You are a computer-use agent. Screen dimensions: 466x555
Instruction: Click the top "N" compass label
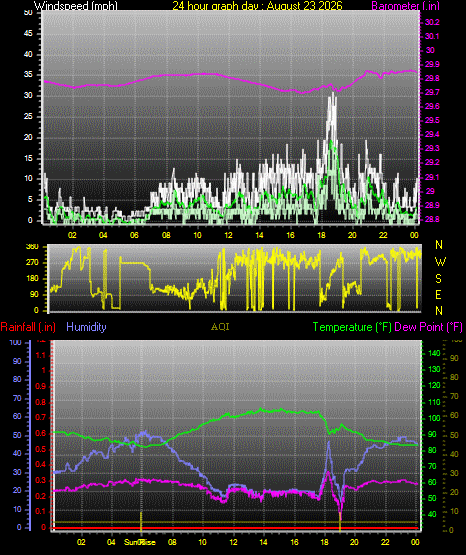(x=439, y=245)
